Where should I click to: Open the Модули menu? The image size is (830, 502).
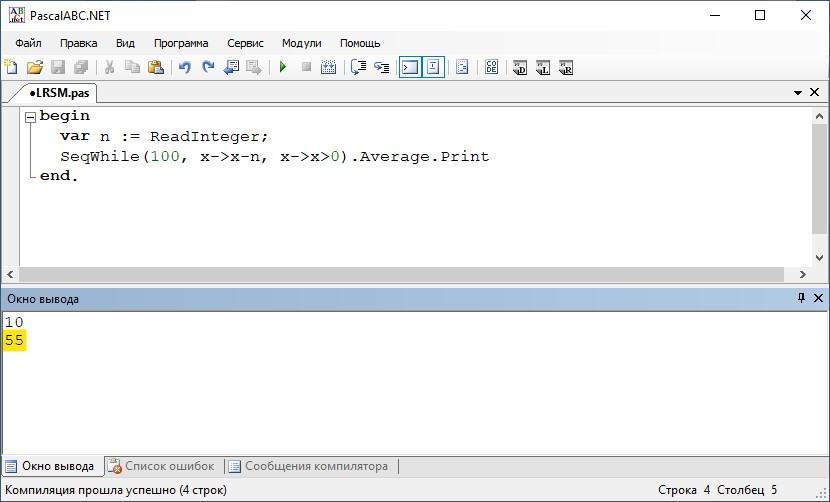tap(301, 43)
